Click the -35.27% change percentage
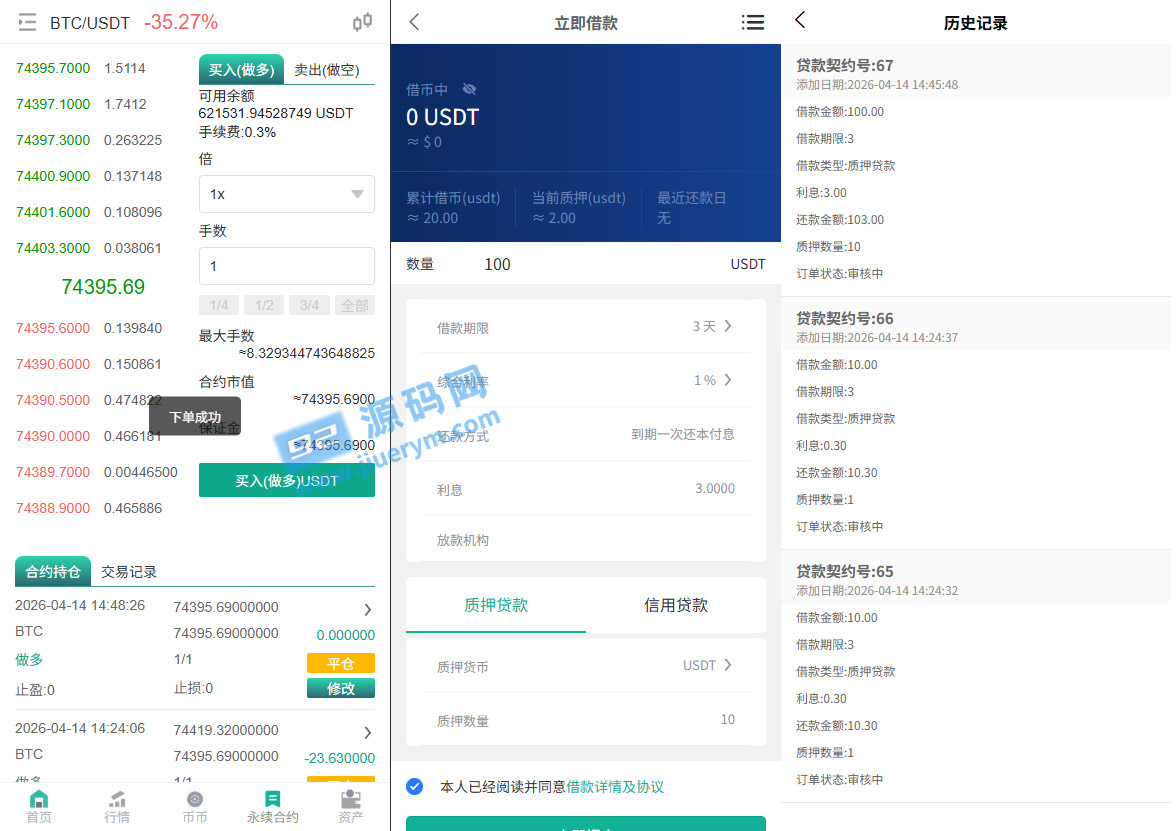 pos(181,22)
